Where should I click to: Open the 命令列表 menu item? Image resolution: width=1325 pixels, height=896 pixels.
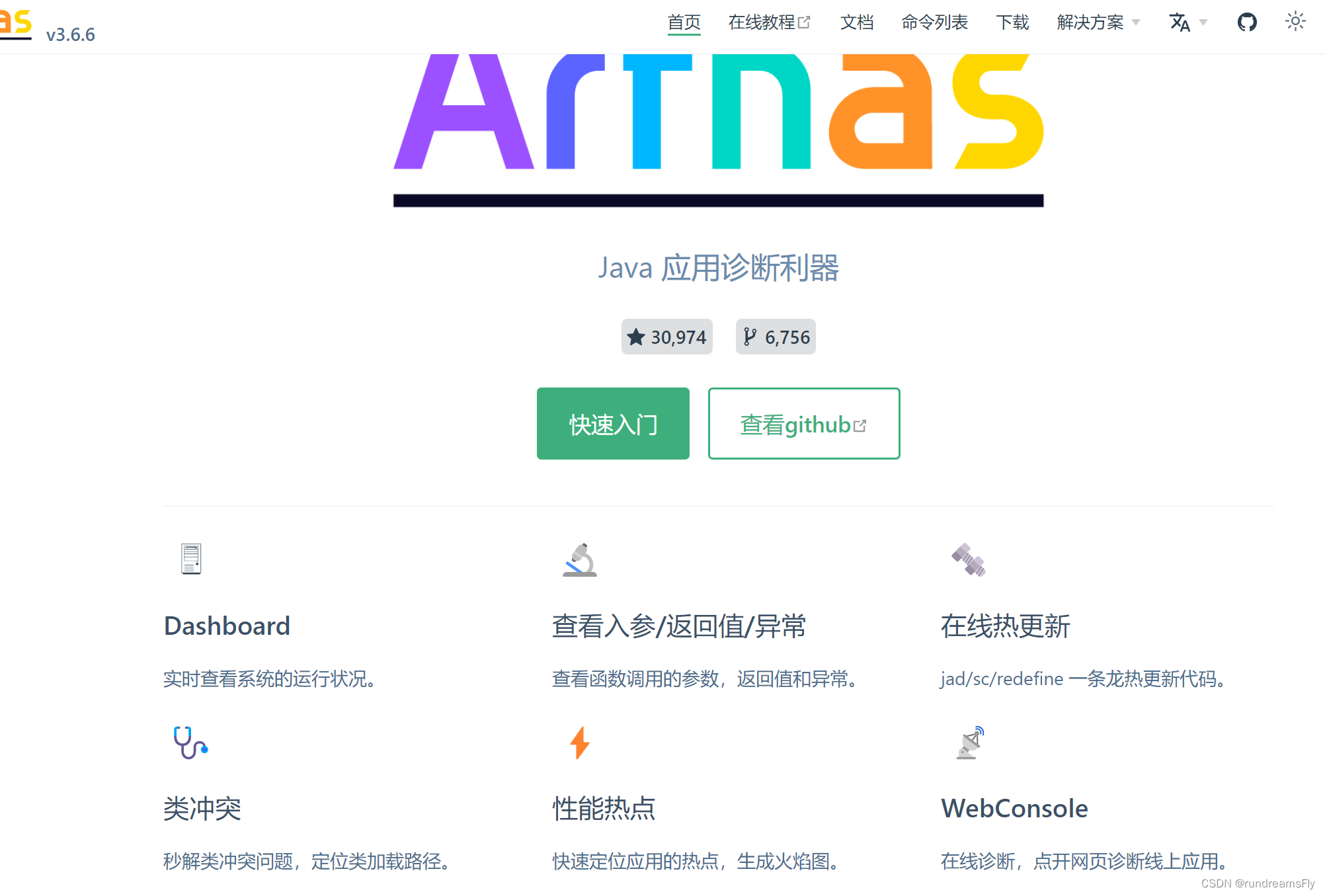[934, 22]
